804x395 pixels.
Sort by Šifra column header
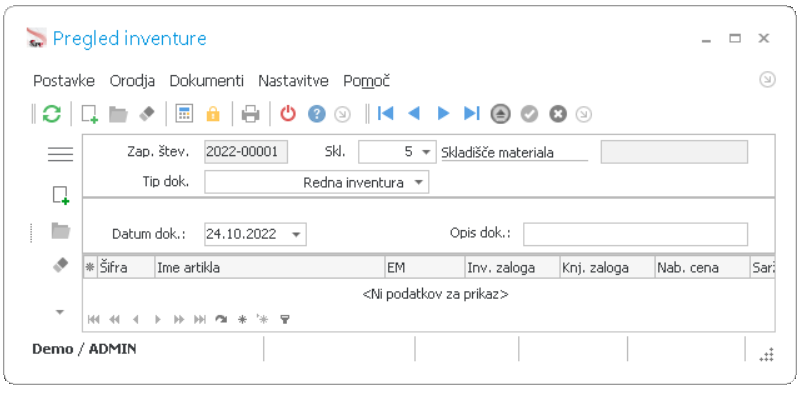pyautogui.click(x=126, y=267)
